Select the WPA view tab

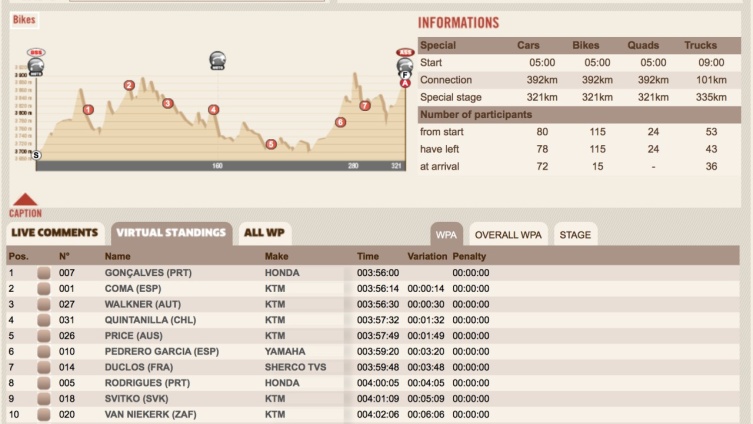[446, 234]
